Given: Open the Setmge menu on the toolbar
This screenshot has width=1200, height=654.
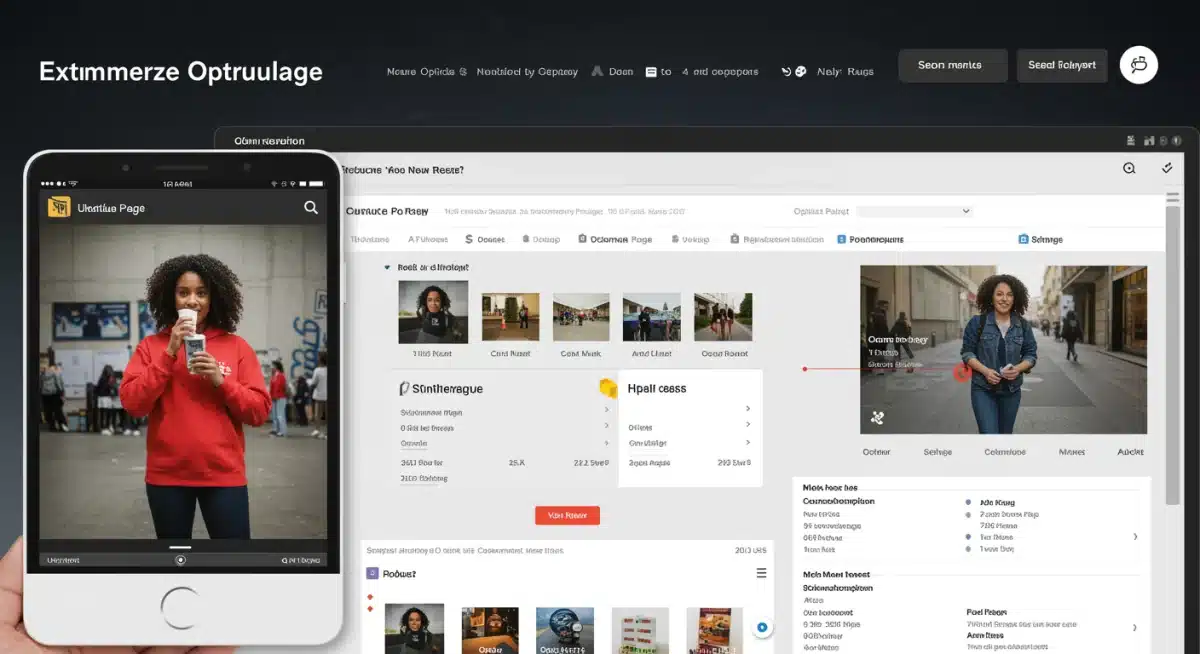Looking at the screenshot, I should 1040,239.
